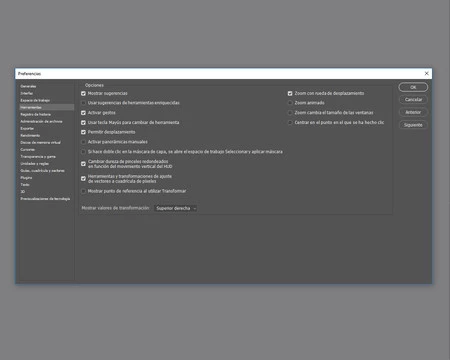Toggle the Mostrar sugerencias checkbox

83,94
